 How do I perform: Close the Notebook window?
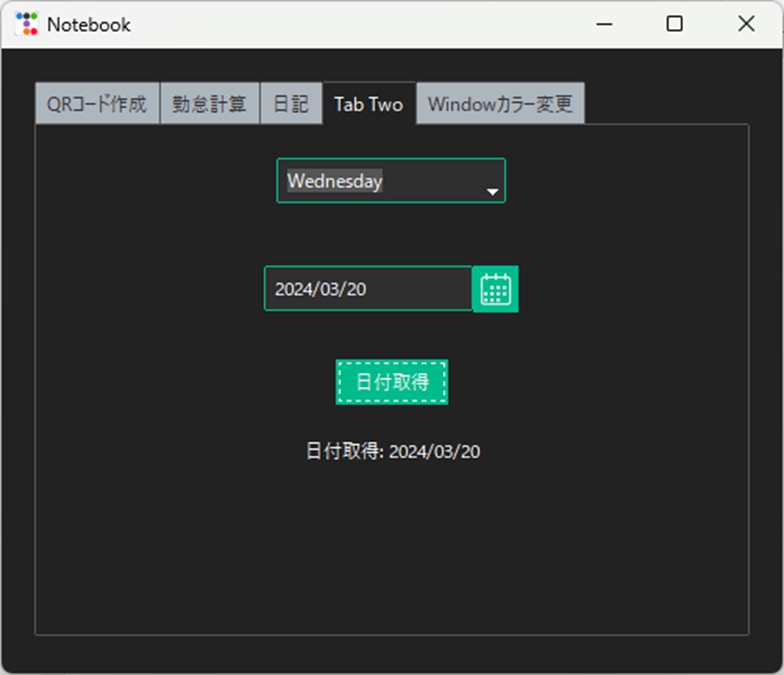point(746,24)
